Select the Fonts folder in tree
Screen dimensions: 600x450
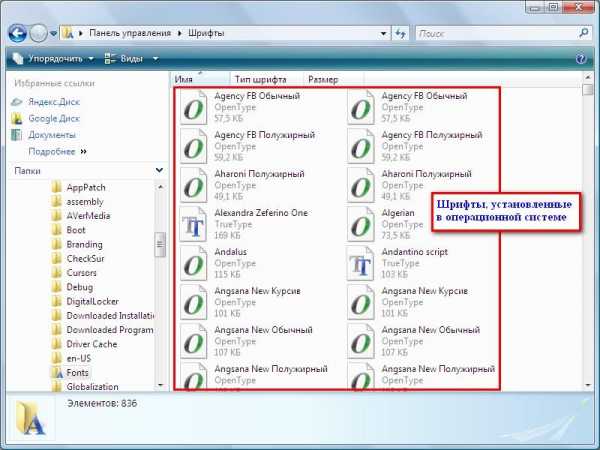(78, 371)
